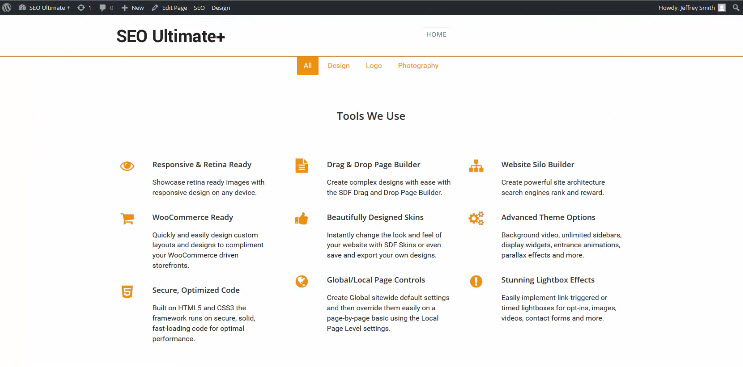
Task: Click the WooCommerce Ready heading
Action: (193, 217)
